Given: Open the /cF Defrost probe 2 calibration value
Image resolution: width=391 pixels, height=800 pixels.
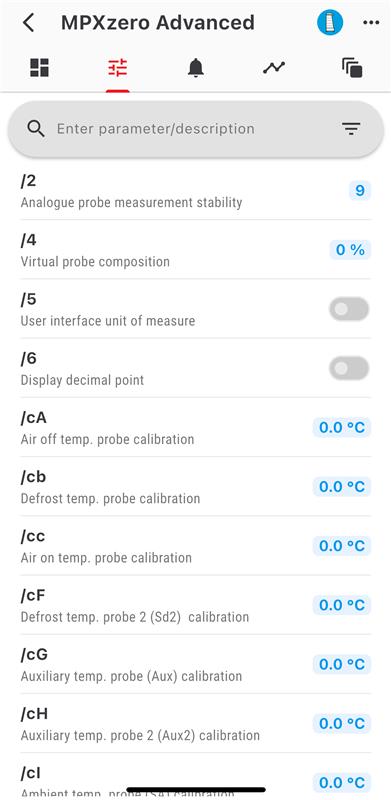Looking at the screenshot, I should 342,605.
